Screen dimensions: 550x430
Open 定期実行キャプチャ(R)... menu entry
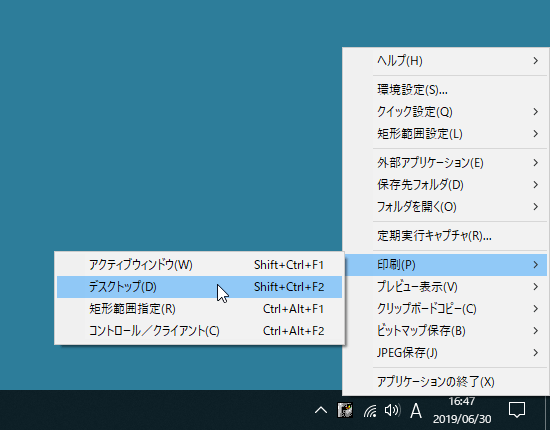click(445, 236)
